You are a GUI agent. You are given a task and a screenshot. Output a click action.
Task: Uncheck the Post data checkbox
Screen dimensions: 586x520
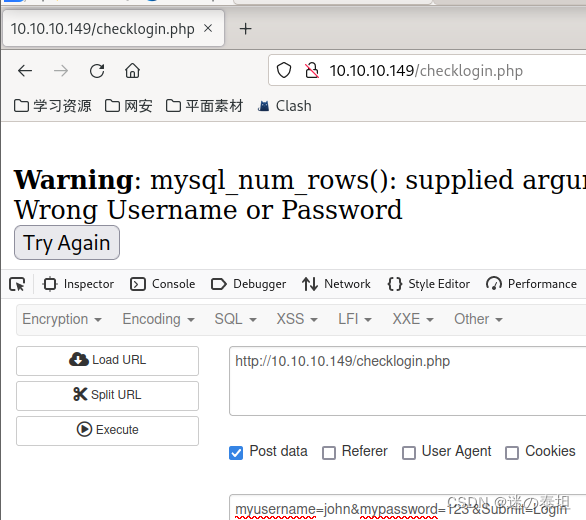[236, 453]
